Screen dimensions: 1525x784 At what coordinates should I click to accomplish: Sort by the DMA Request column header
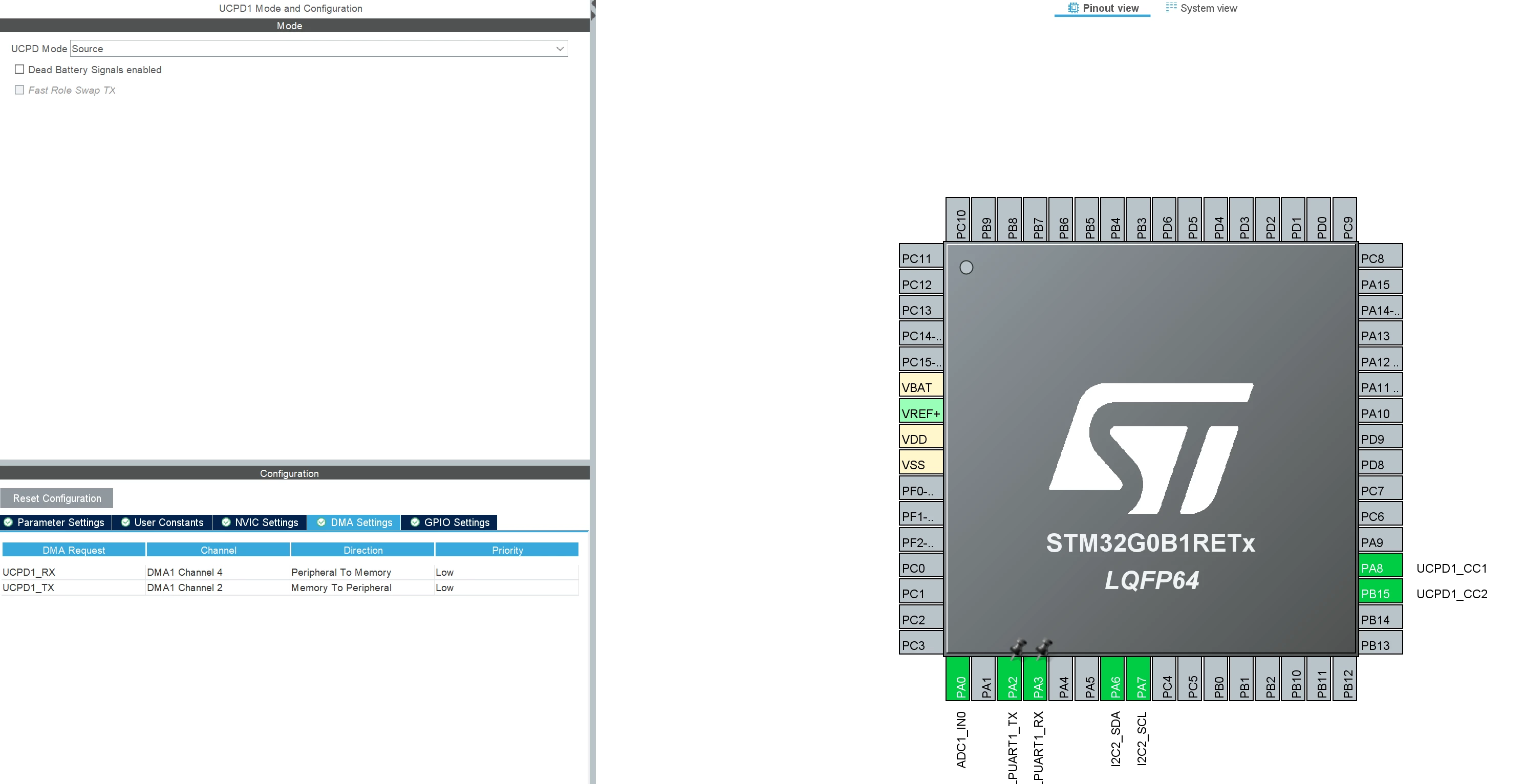(x=74, y=550)
